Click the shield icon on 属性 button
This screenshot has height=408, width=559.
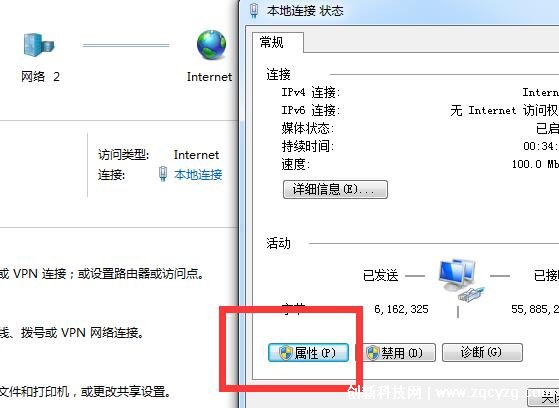286,353
